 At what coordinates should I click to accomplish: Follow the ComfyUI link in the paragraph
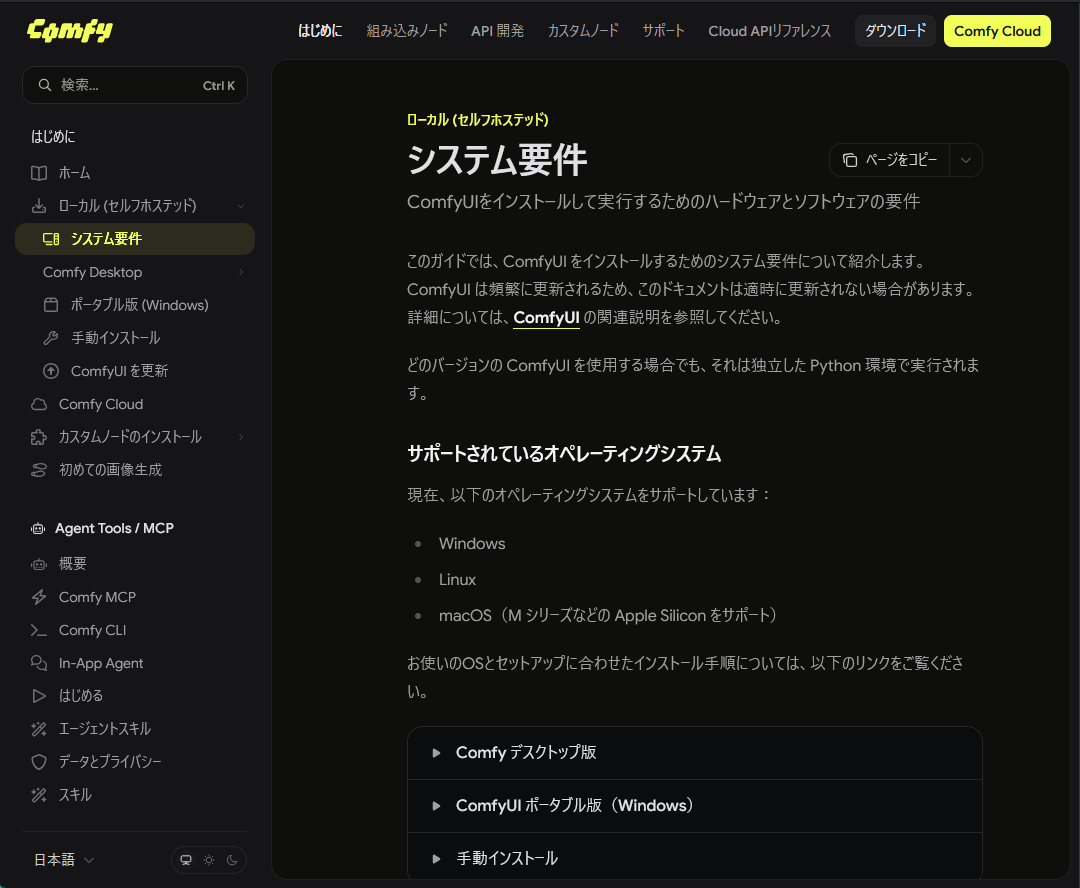(546, 318)
